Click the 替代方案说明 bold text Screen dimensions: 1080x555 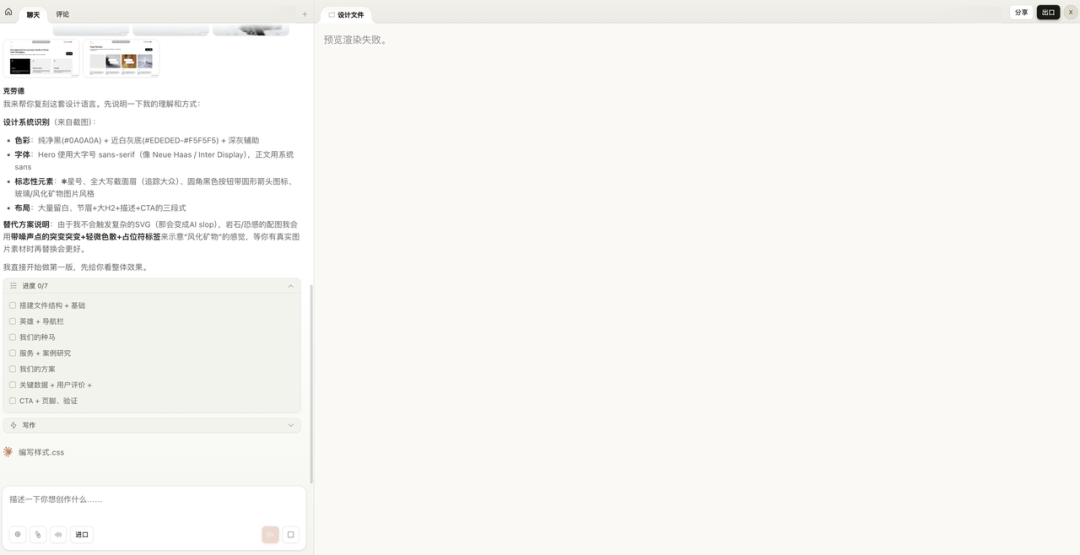point(26,224)
